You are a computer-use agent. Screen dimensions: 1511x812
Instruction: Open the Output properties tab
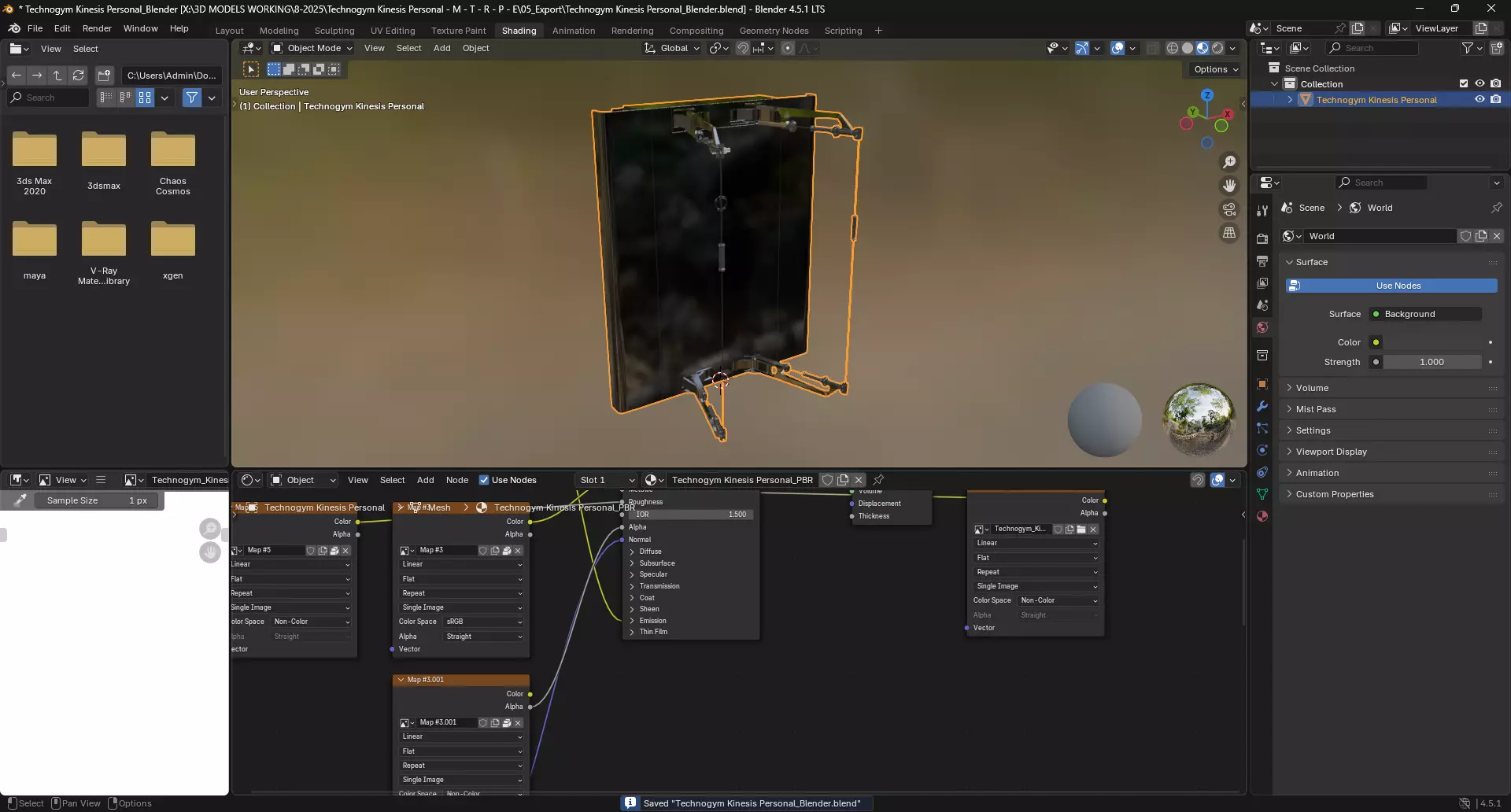[x=1262, y=260]
